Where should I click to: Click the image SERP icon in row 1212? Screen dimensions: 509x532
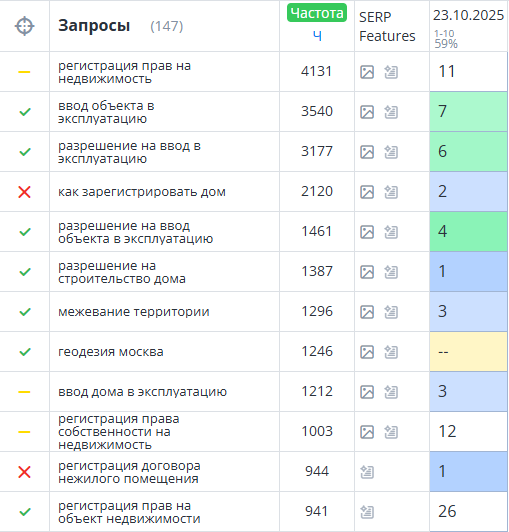pos(367,392)
